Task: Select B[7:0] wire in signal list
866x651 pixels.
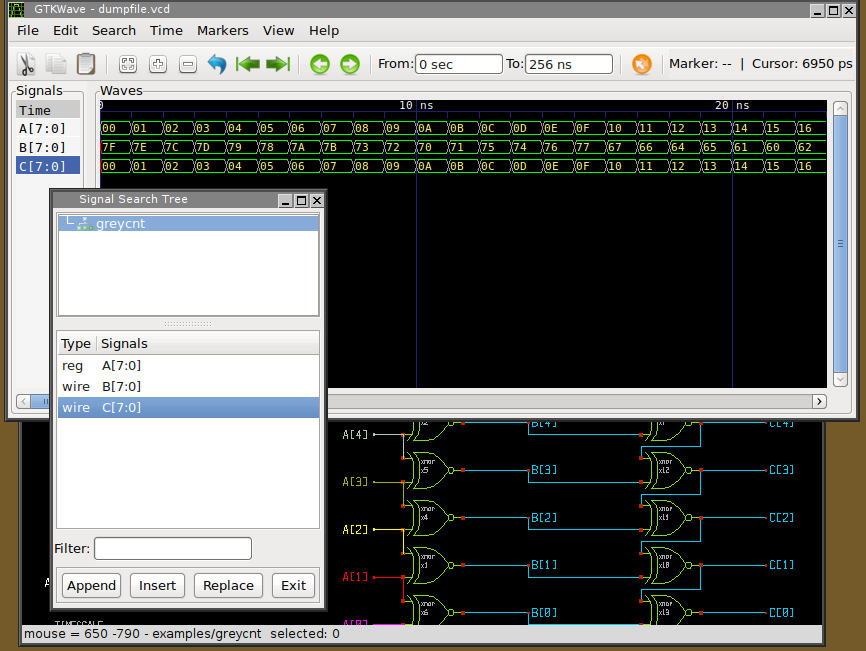Action: pyautogui.click(x=121, y=386)
